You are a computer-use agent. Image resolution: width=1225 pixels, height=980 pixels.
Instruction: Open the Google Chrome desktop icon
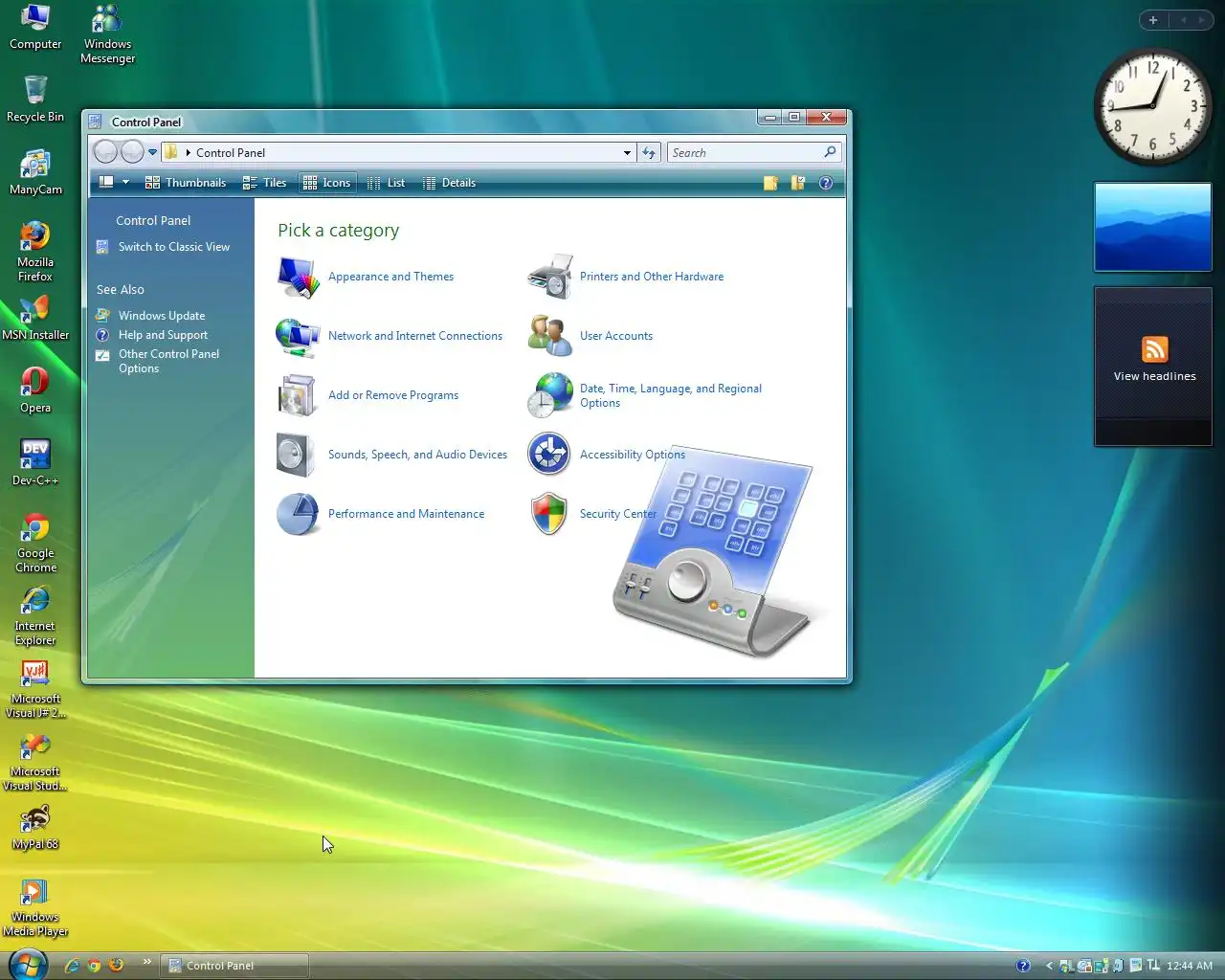coord(35,526)
